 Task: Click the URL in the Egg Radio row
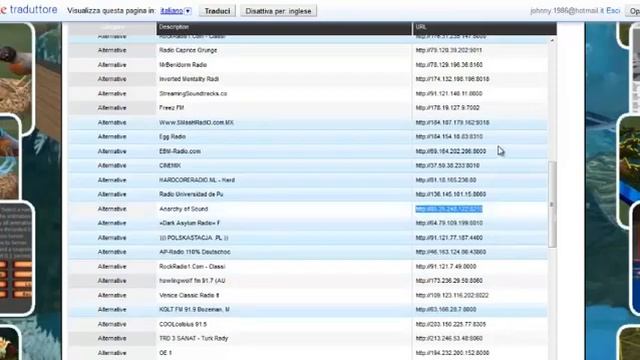(x=449, y=137)
